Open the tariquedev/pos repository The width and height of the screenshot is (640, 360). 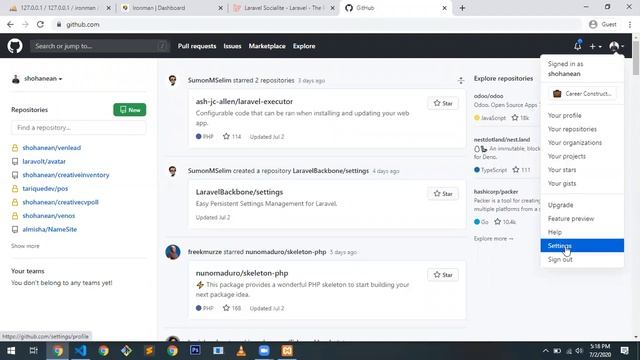tap(45, 189)
